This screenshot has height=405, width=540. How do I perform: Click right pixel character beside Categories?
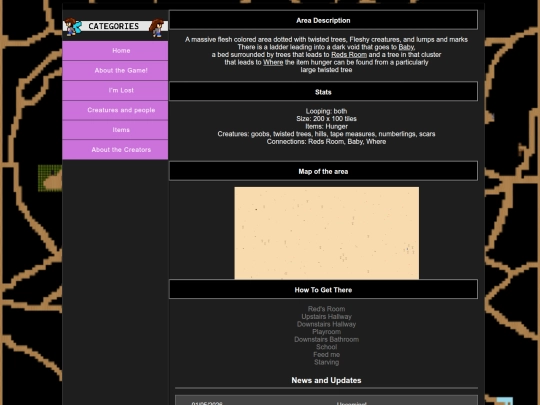click(157, 28)
